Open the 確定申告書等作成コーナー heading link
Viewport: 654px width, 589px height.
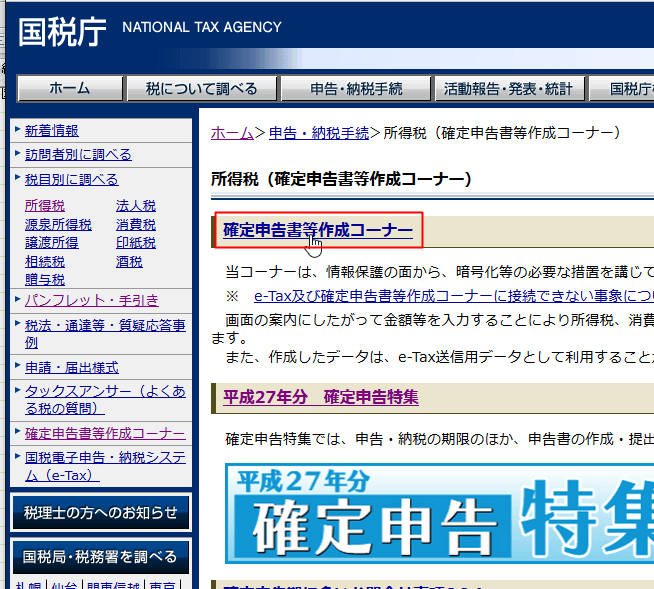318,230
